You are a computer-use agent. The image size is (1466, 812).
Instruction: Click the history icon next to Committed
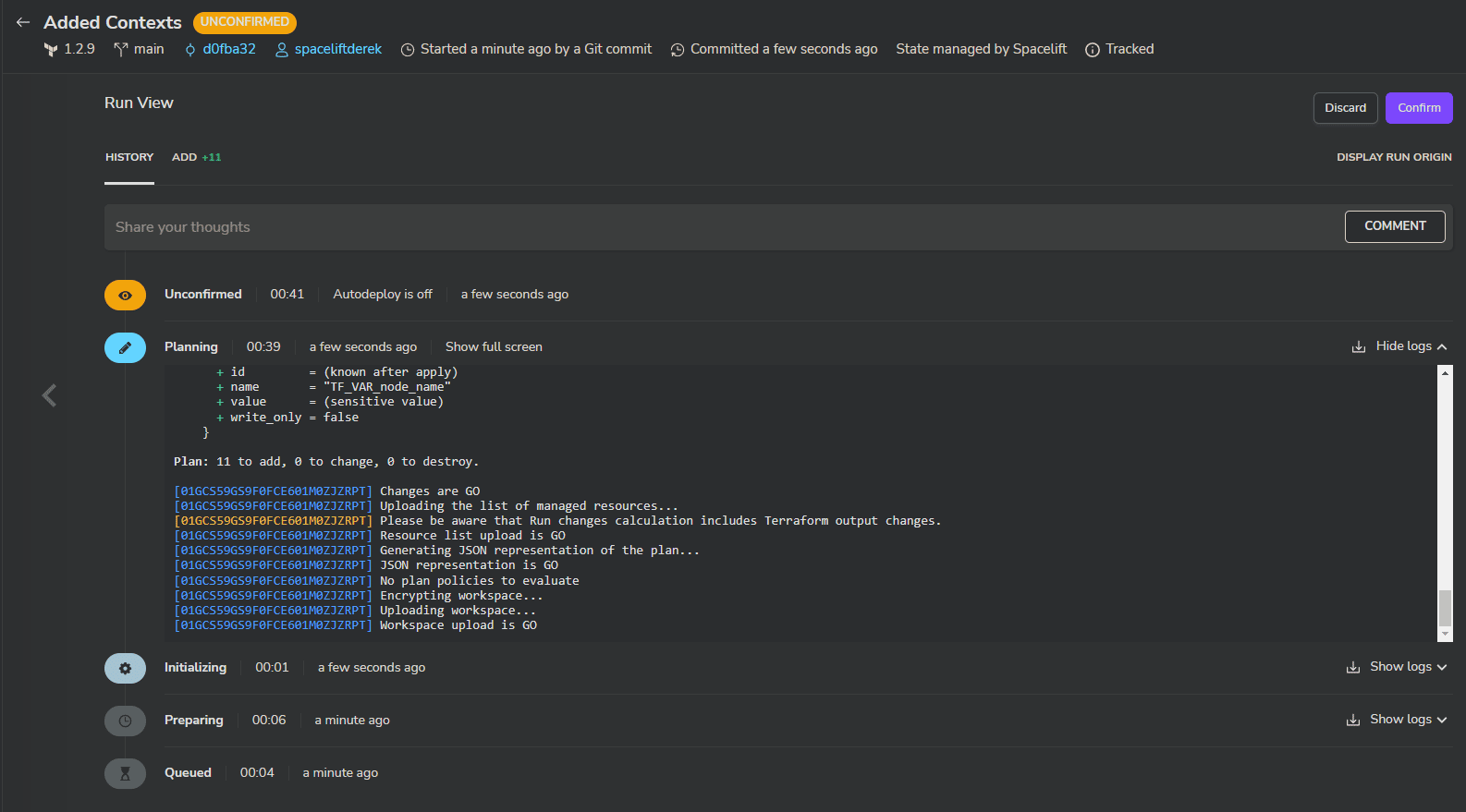[x=678, y=50]
